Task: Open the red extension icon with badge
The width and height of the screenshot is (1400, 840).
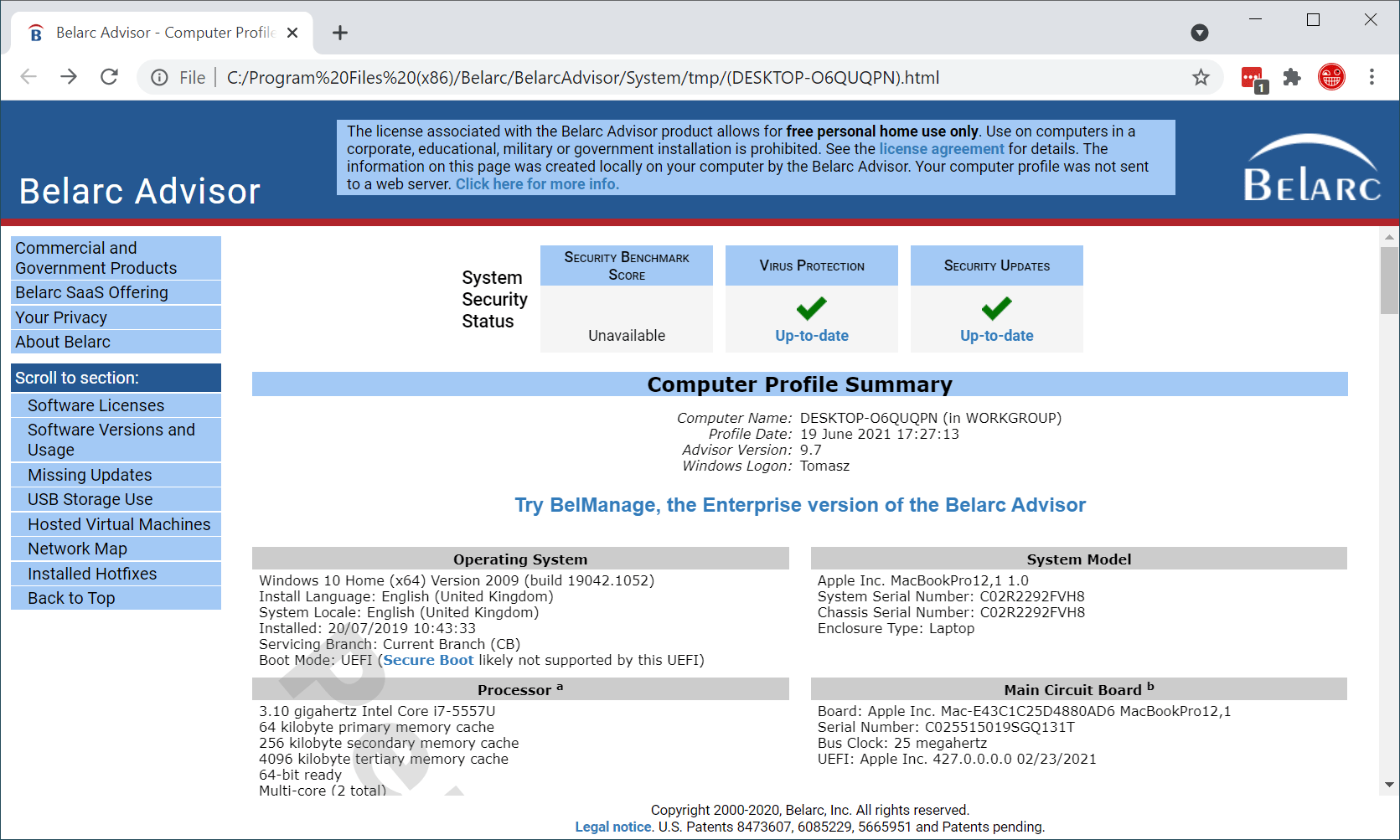Action: tap(1253, 79)
